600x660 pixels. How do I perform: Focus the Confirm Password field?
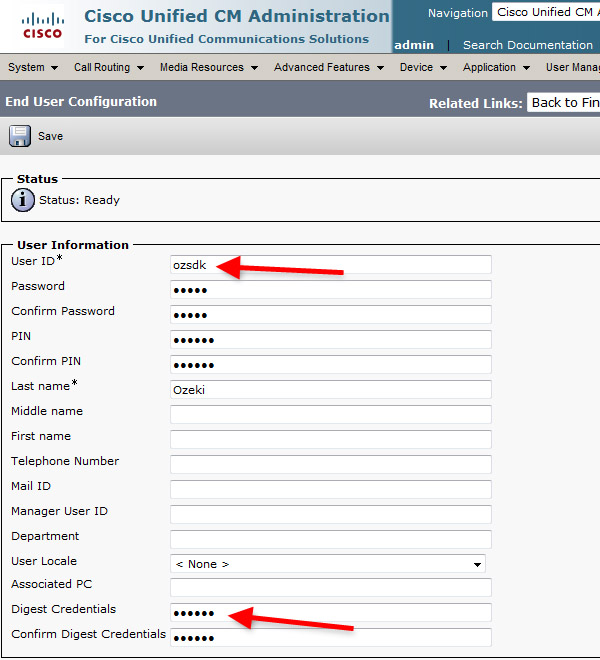(x=331, y=315)
